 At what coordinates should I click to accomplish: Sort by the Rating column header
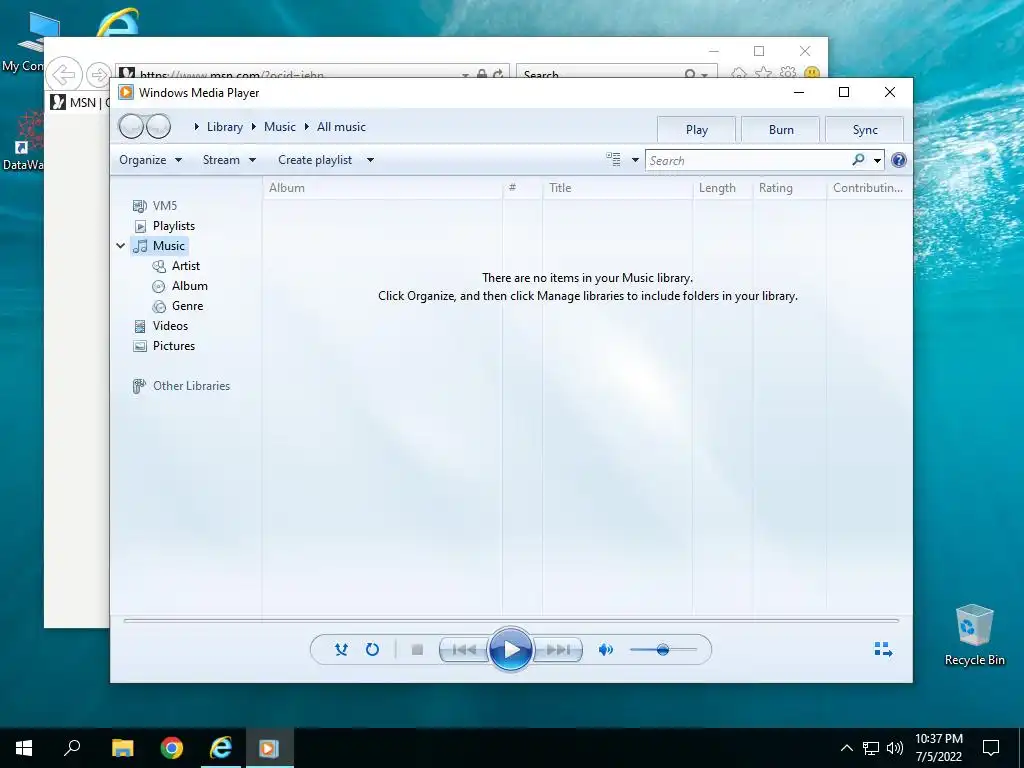[x=790, y=188]
